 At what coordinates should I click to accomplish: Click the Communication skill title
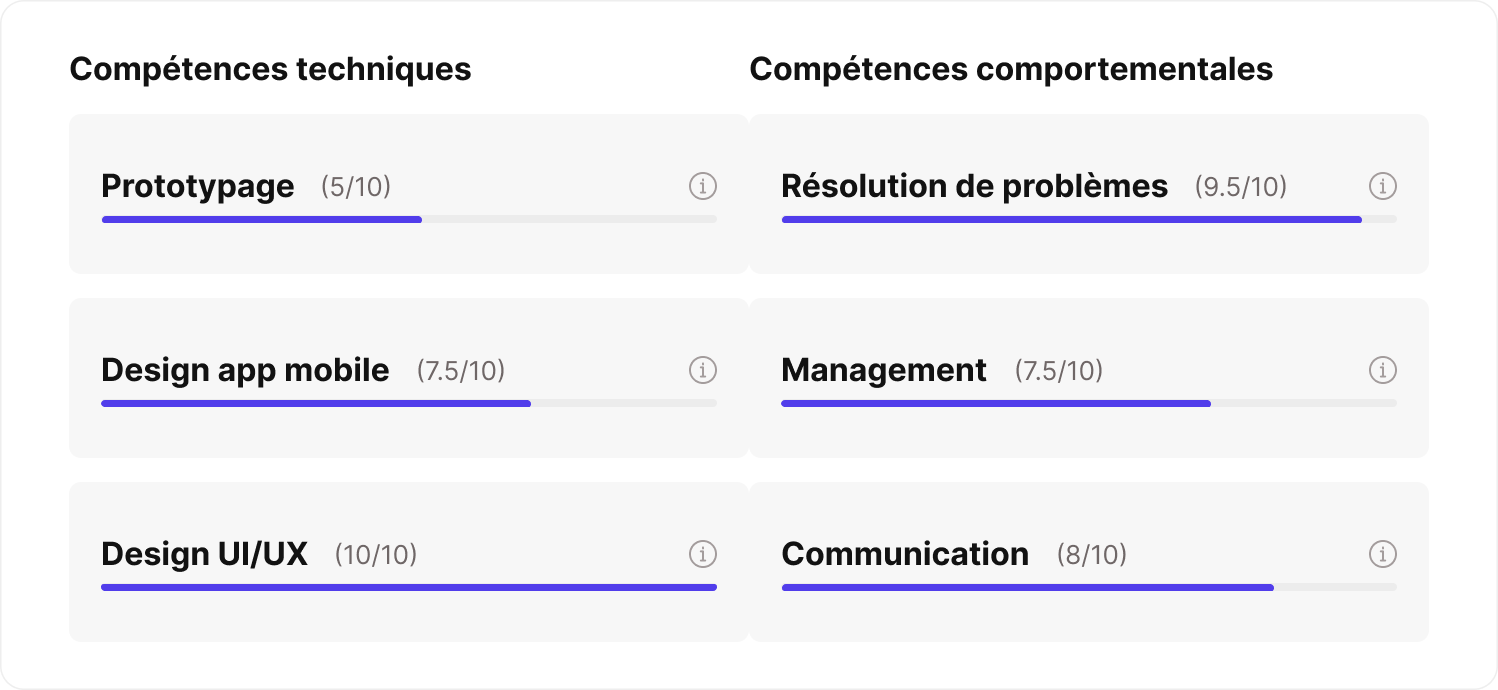(905, 554)
